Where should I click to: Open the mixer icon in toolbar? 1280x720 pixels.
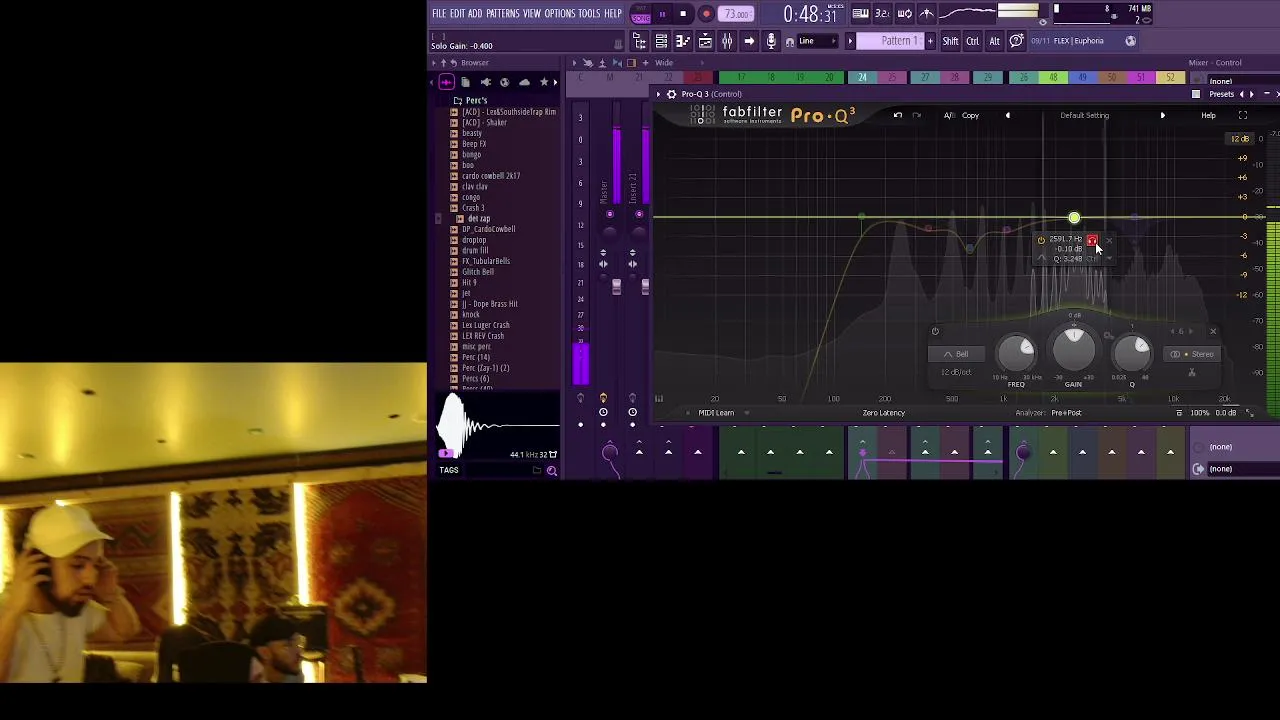tap(727, 41)
